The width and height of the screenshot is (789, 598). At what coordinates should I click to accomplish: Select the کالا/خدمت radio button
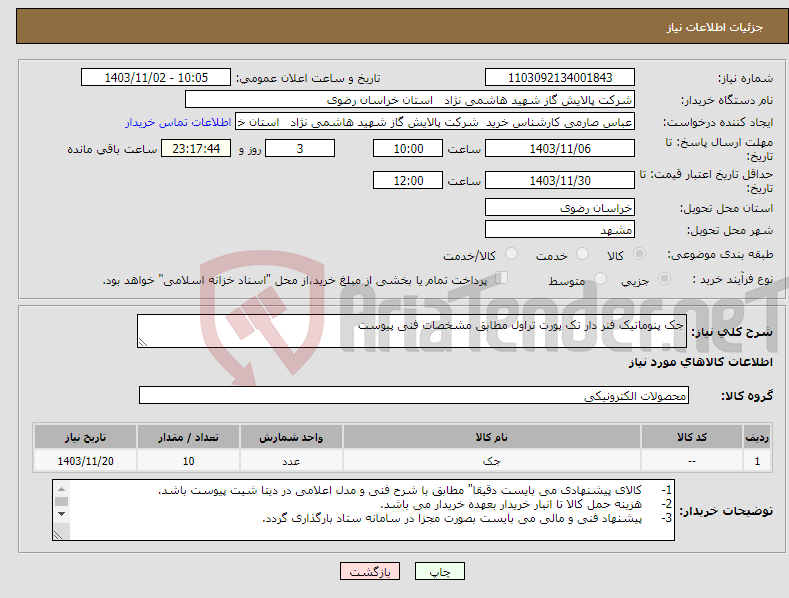(x=511, y=254)
